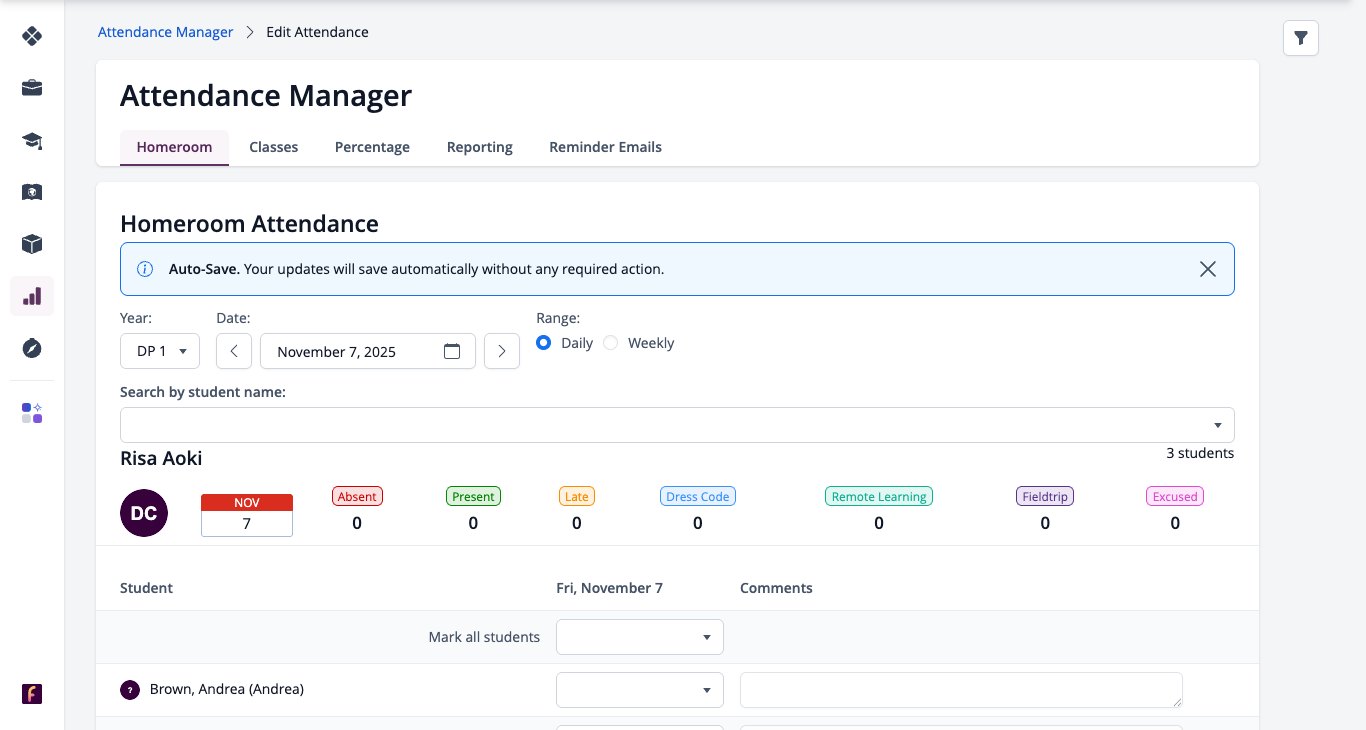Open the Year DP 1 dropdown
The height and width of the screenshot is (730, 1366).
tap(160, 351)
